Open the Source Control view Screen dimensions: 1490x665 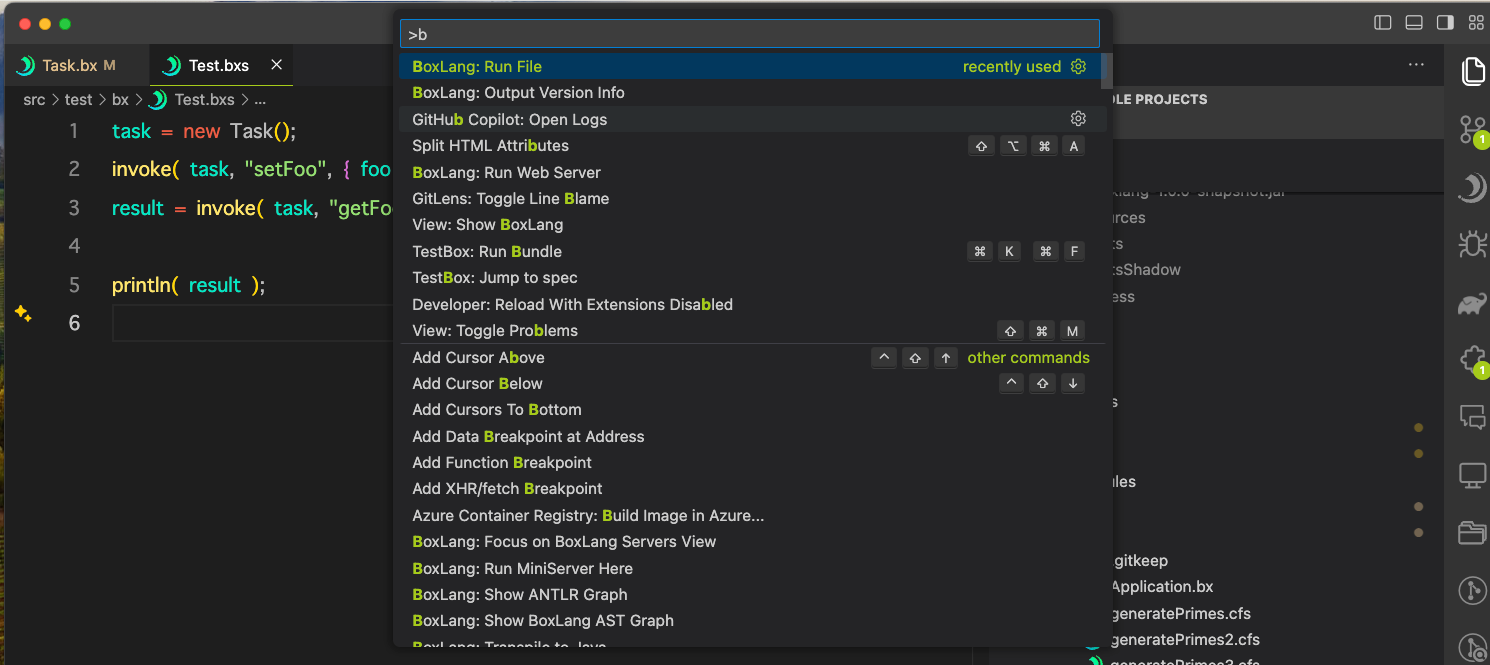(x=1472, y=129)
